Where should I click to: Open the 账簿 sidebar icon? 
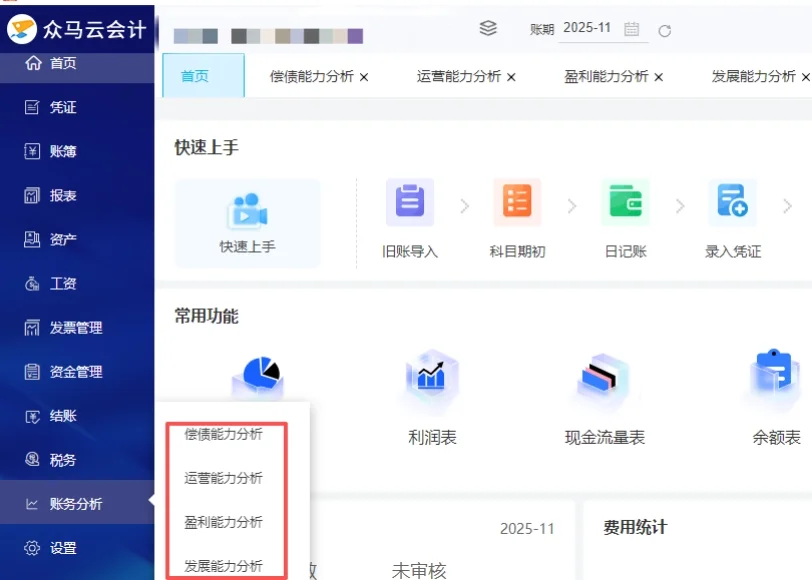(32, 151)
